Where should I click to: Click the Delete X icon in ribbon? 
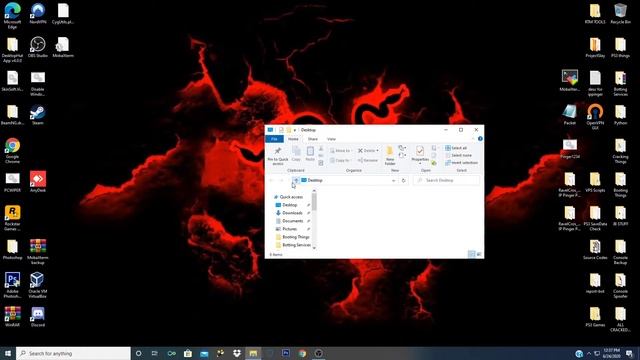click(x=360, y=151)
